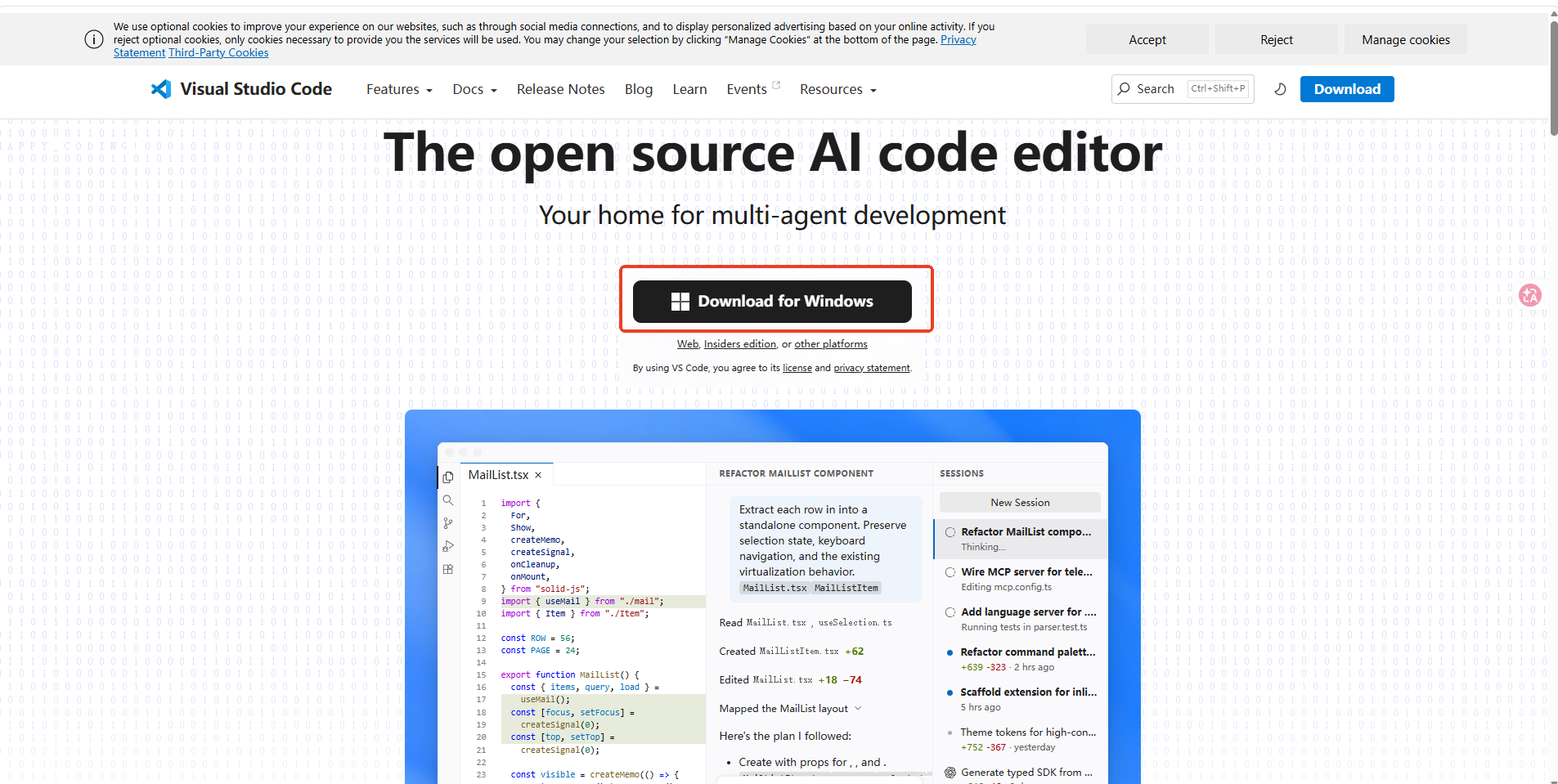This screenshot has width=1558, height=784.
Task: Expand the Features menu
Action: (x=399, y=89)
